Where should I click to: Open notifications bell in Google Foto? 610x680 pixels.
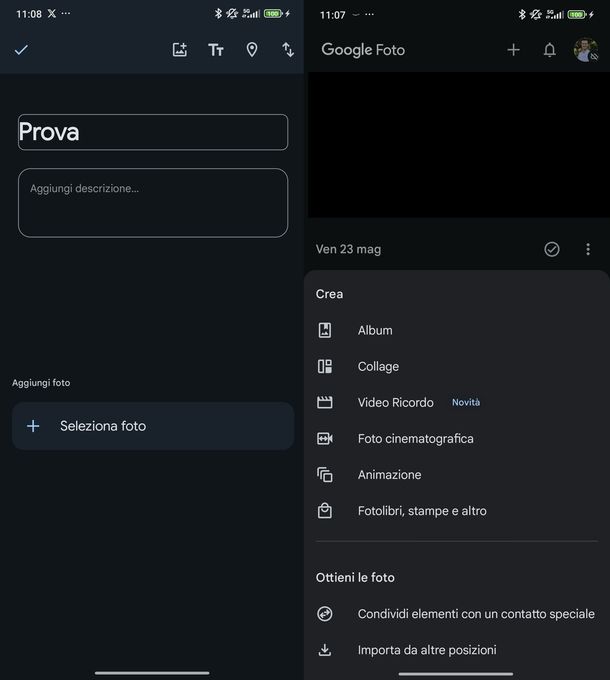point(550,50)
